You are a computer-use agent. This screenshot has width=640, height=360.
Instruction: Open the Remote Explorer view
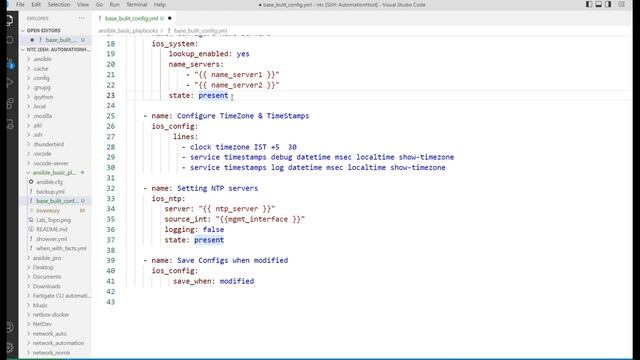(10, 124)
